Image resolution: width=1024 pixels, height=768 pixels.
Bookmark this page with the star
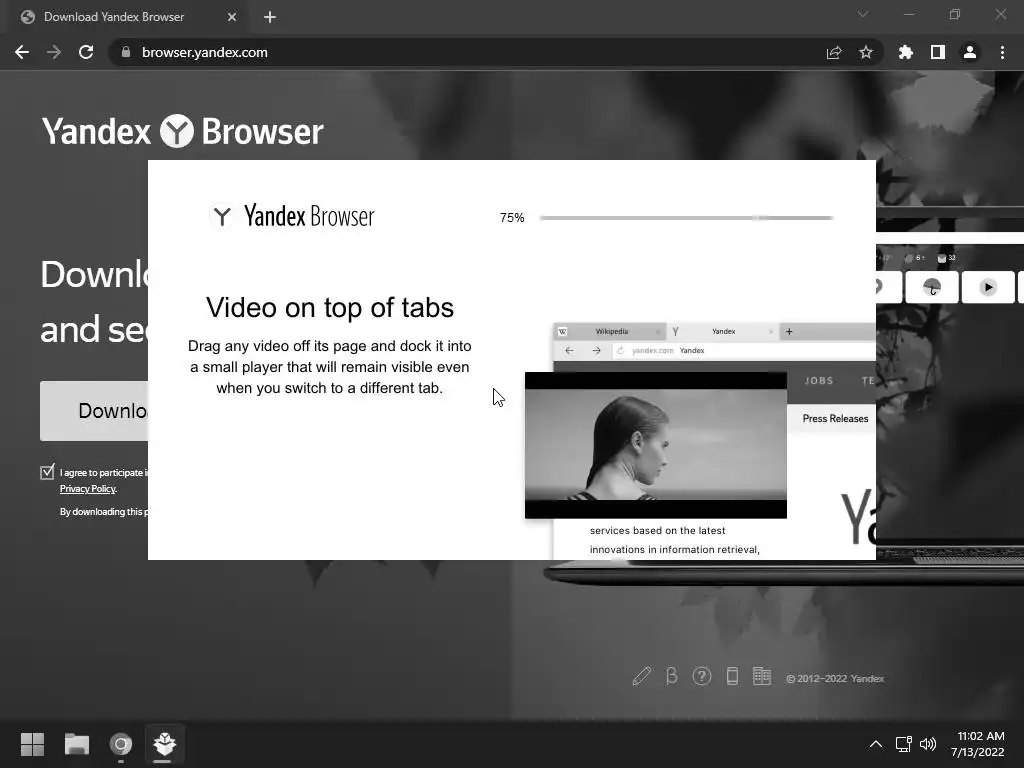[x=866, y=52]
